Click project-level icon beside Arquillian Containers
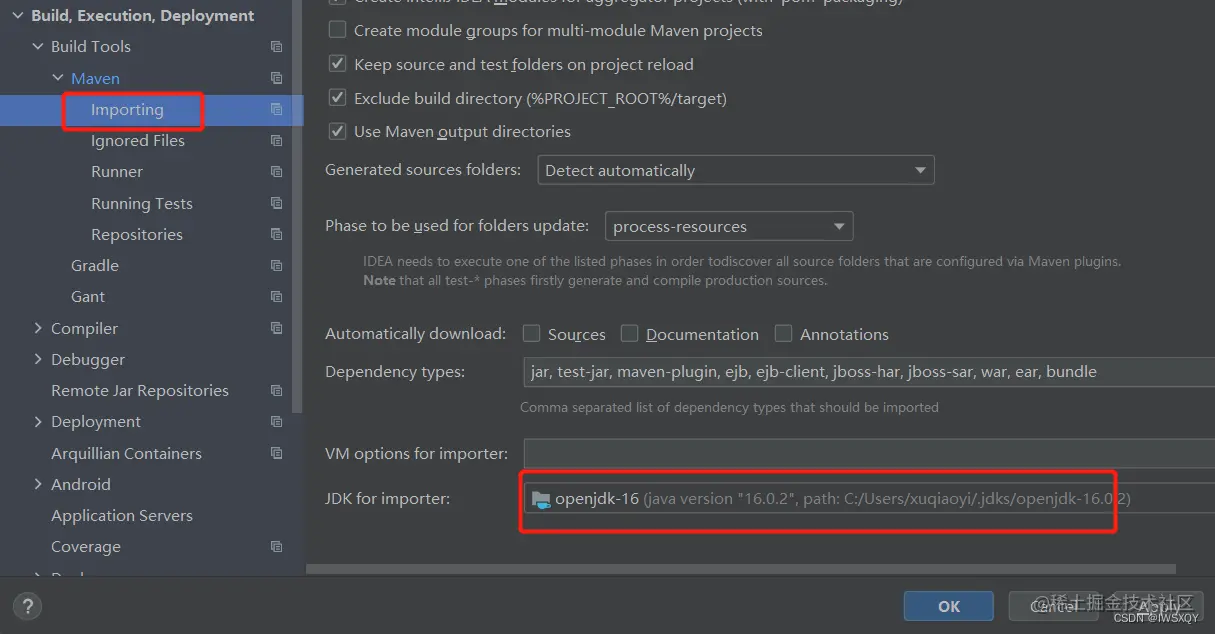Screen dimensions: 1215x634 click(x=277, y=453)
